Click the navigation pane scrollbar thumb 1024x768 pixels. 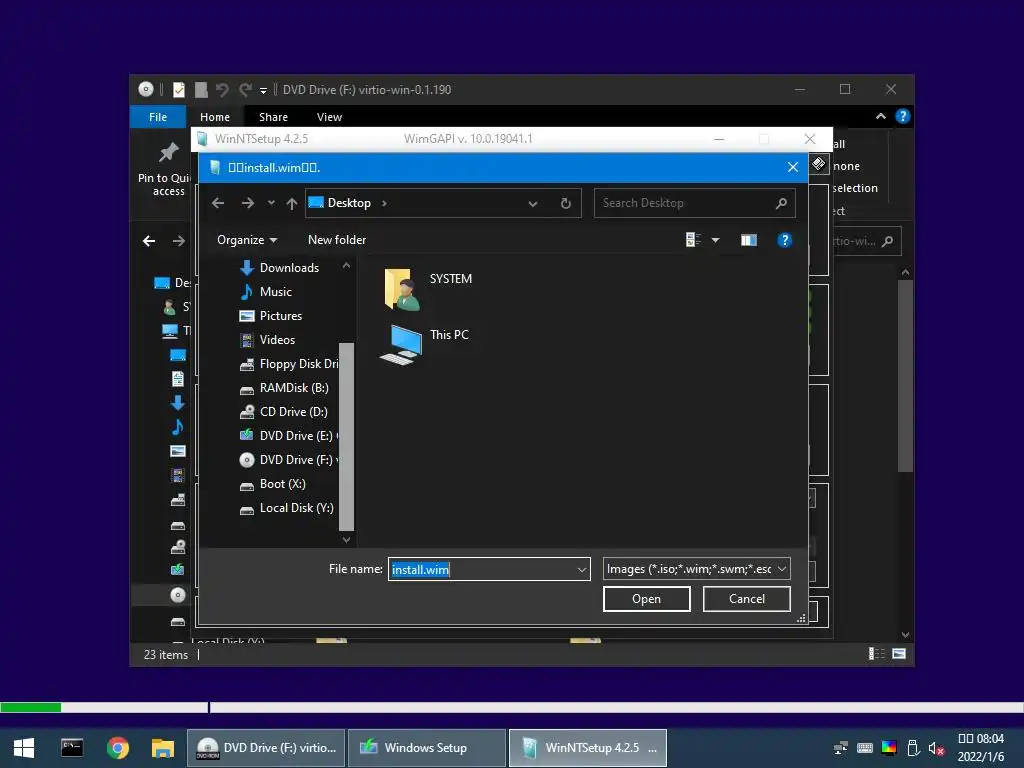tap(347, 436)
